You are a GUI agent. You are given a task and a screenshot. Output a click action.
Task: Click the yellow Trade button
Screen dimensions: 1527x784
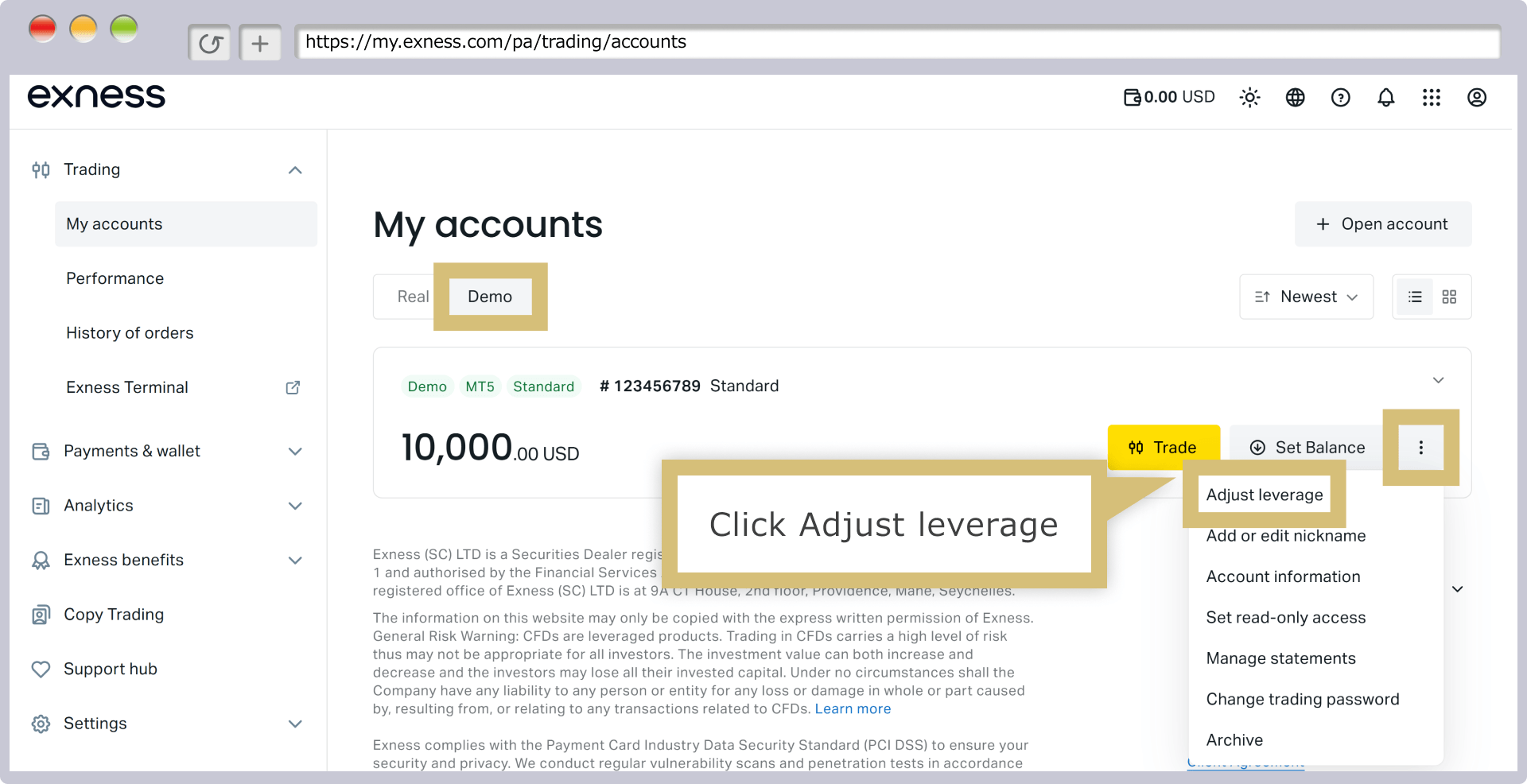[x=1164, y=448]
